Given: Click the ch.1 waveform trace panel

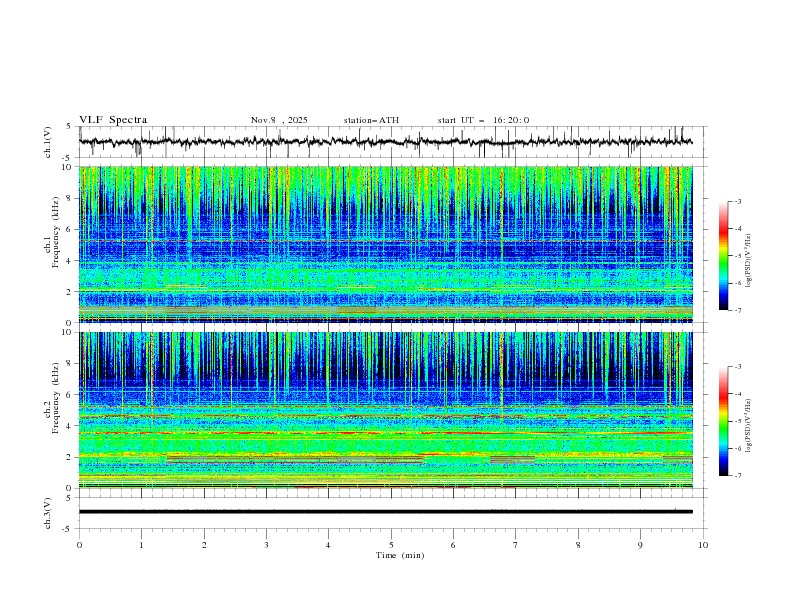Looking at the screenshot, I should tap(392, 142).
